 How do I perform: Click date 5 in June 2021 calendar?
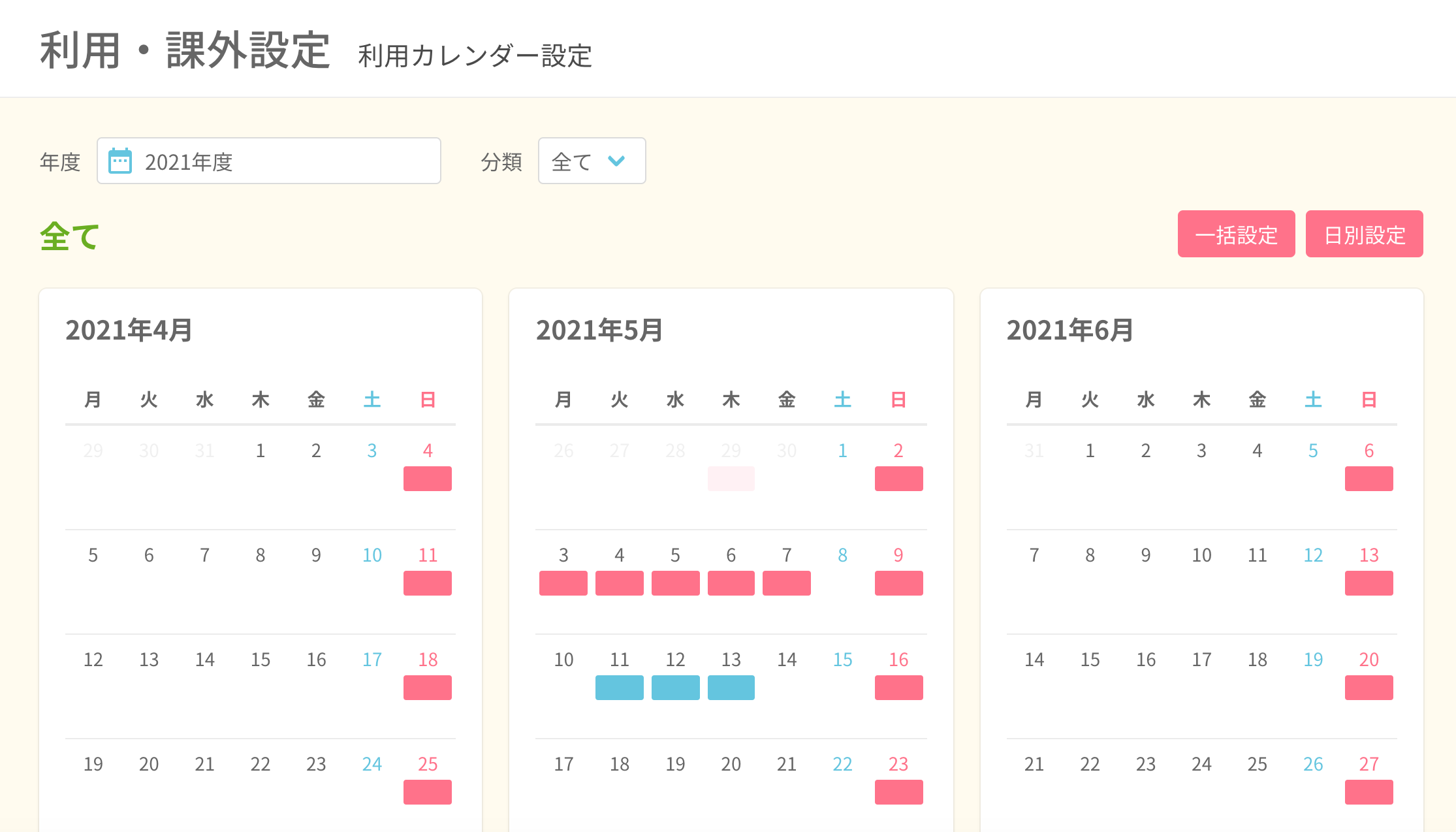pyautogui.click(x=1313, y=451)
